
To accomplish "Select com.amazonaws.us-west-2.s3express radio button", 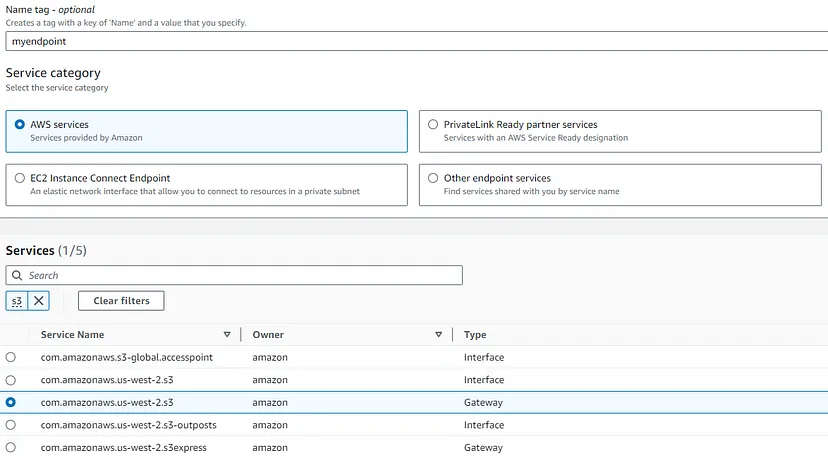I will point(11,448).
